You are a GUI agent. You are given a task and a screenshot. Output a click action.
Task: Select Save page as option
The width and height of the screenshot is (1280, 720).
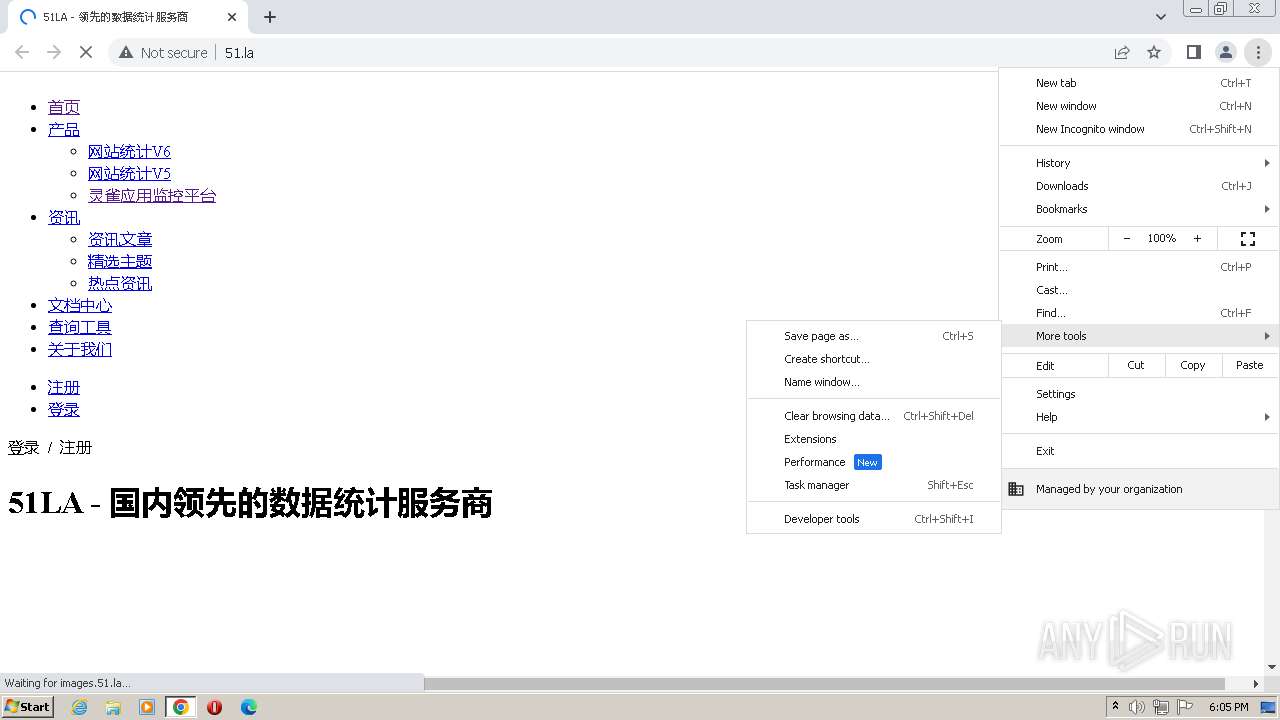(873, 336)
